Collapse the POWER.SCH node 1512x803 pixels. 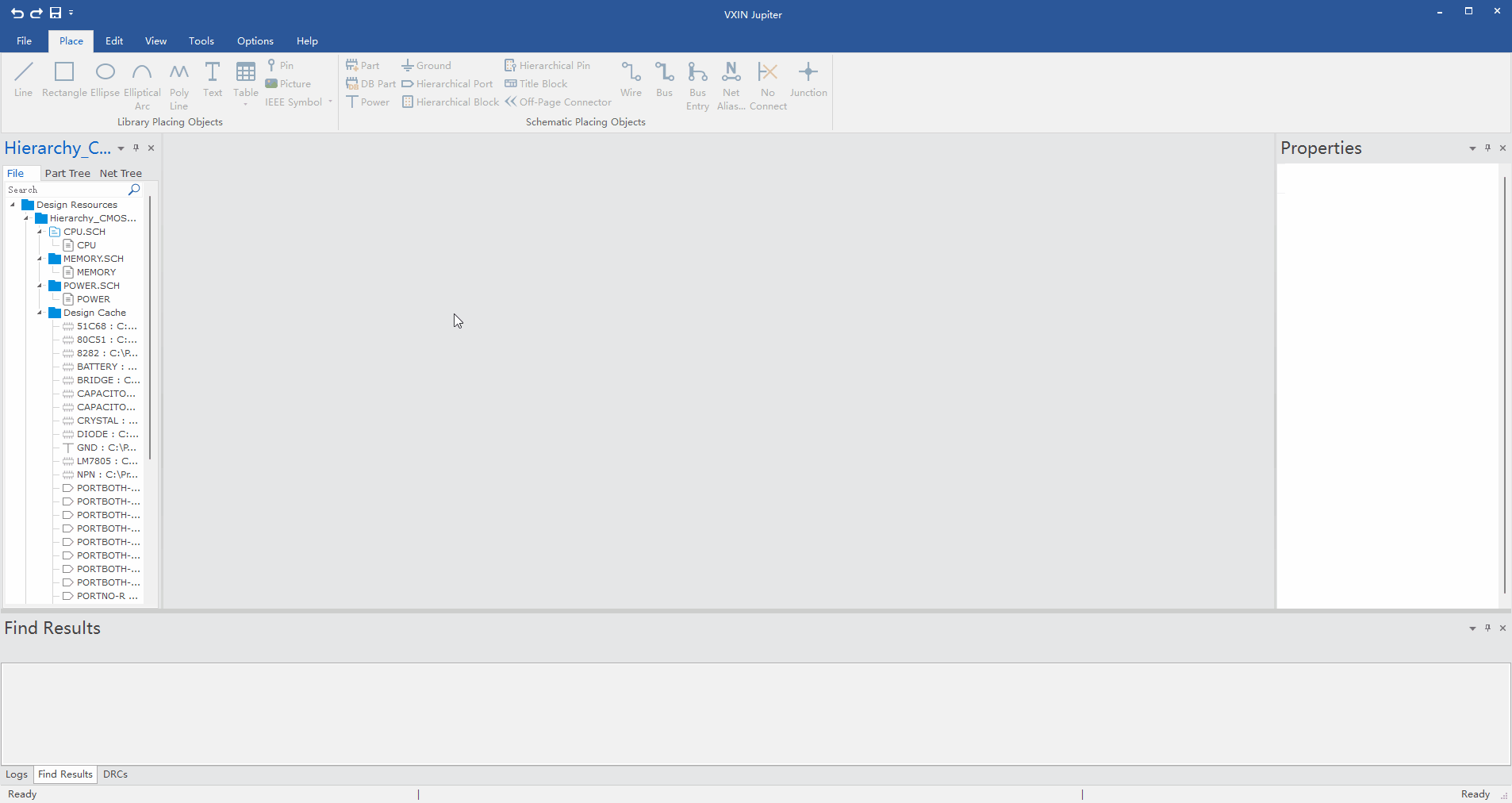point(40,286)
